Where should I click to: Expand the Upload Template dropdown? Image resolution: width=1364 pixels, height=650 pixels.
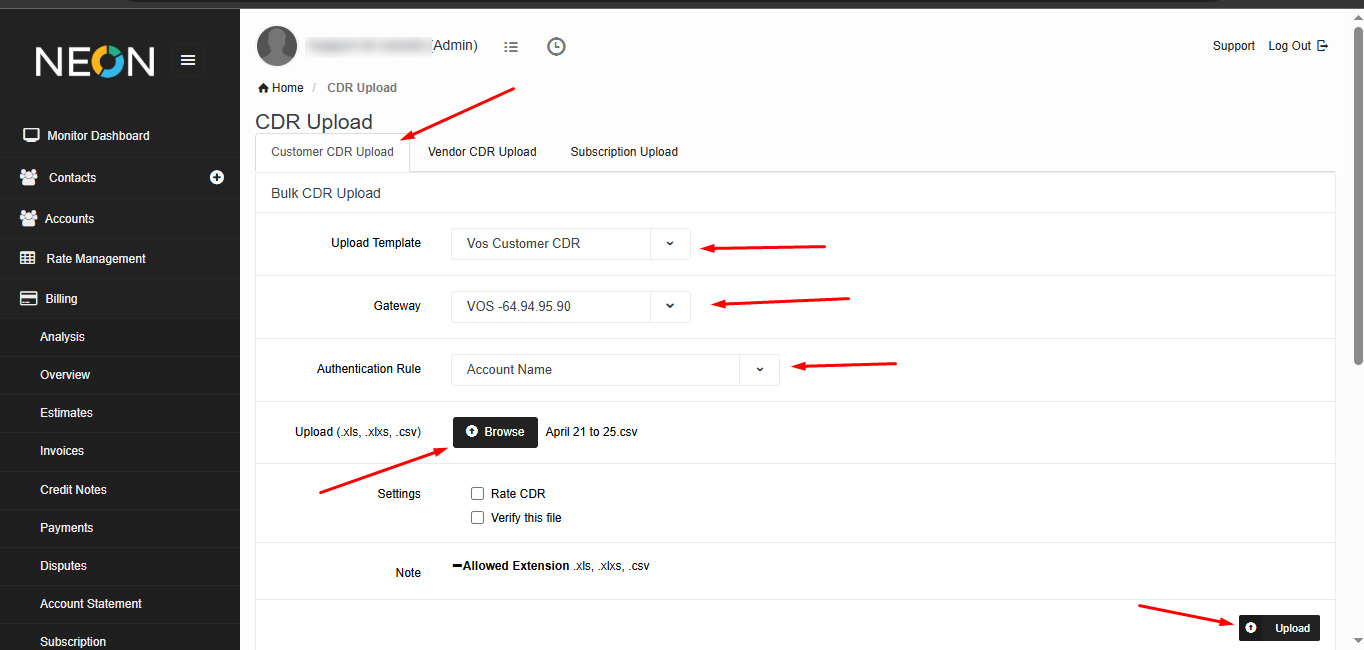click(x=670, y=243)
